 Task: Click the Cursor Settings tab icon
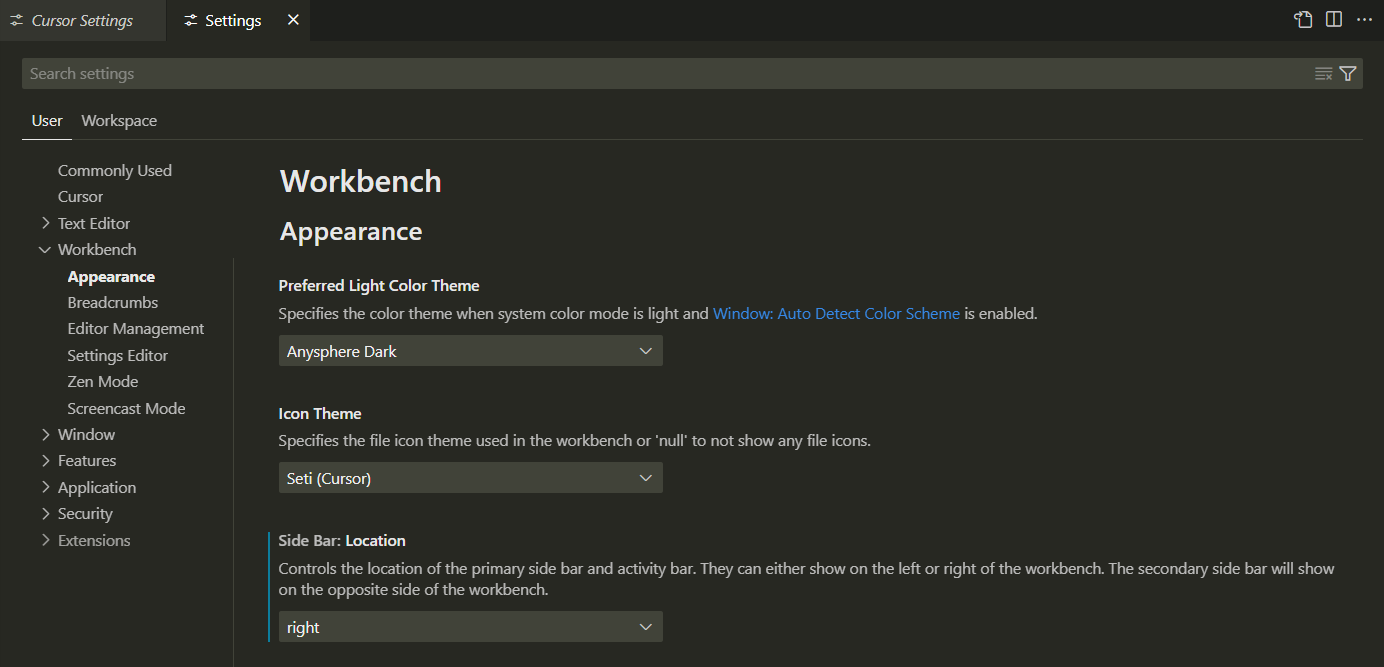tap(17, 21)
